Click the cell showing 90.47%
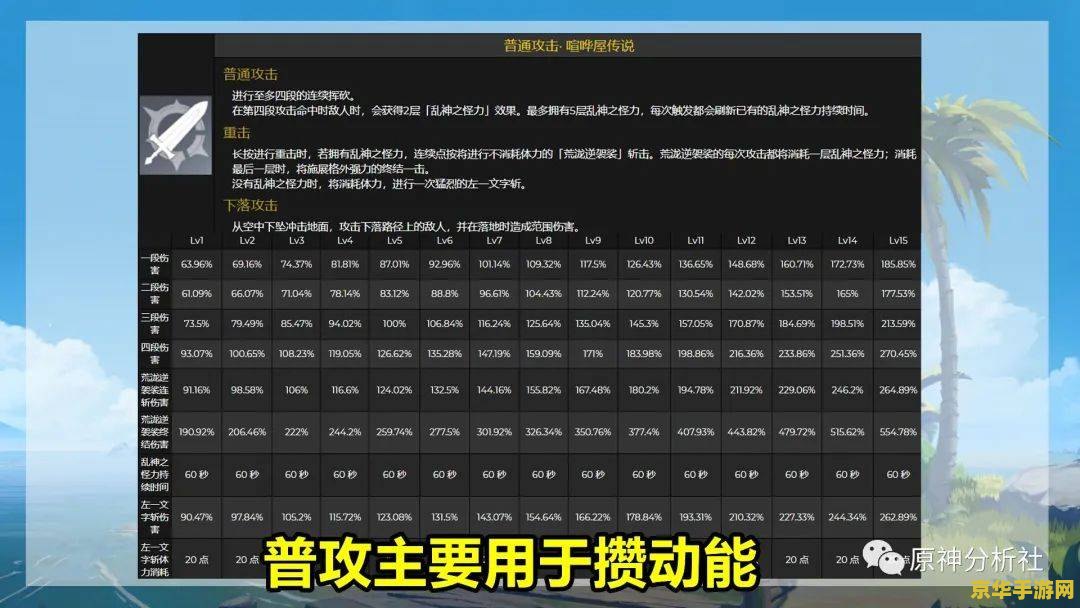 [196, 517]
